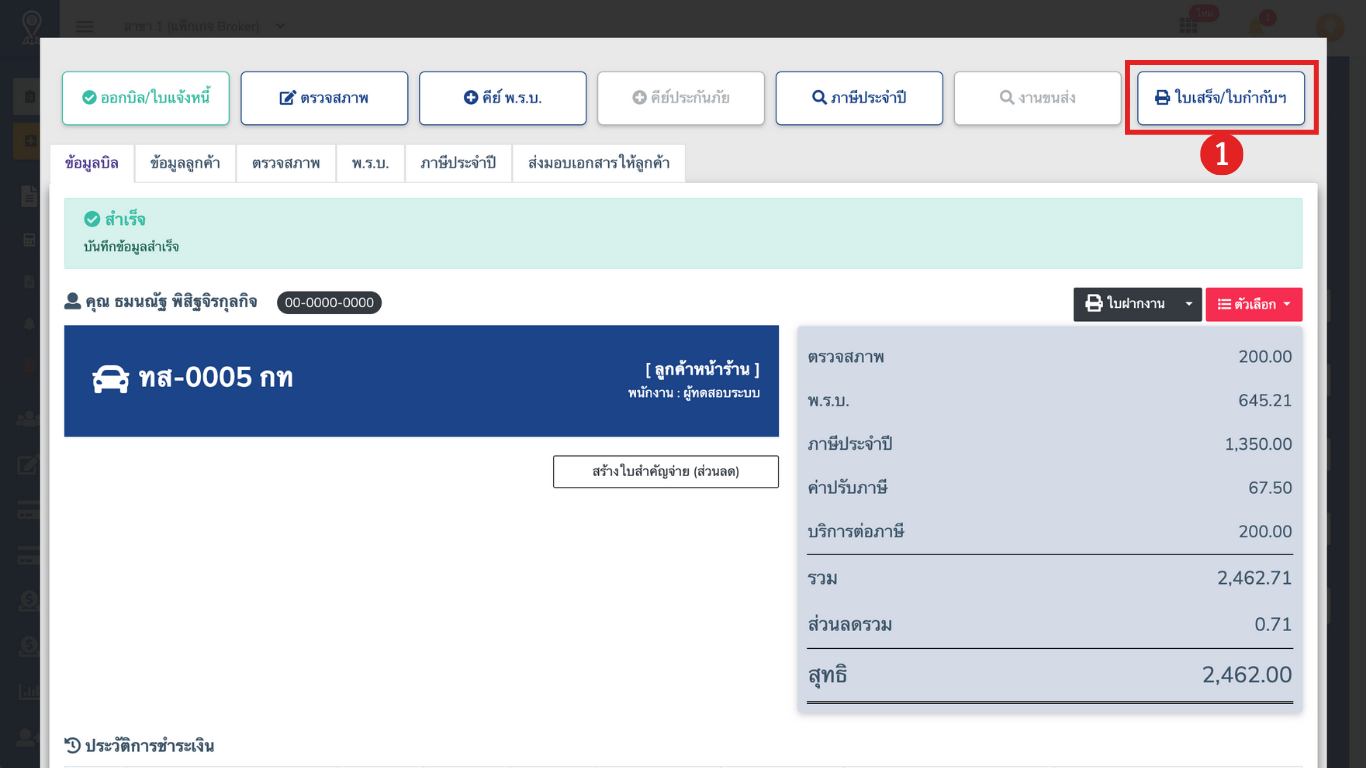Click the บันทึกข้อมูลสำเร็จ message

[x=131, y=246]
